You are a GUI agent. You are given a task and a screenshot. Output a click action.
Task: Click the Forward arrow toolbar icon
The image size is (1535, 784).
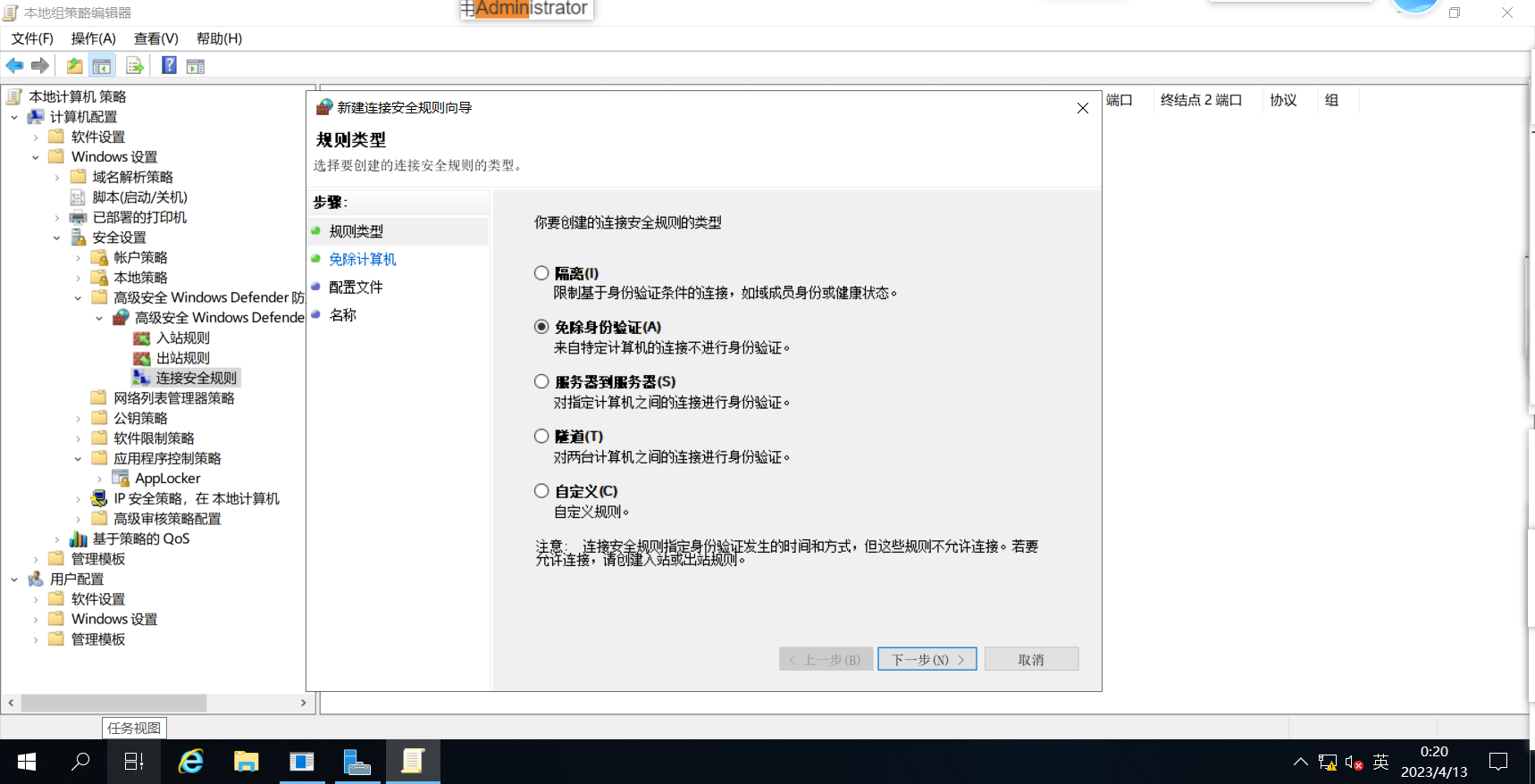click(39, 65)
